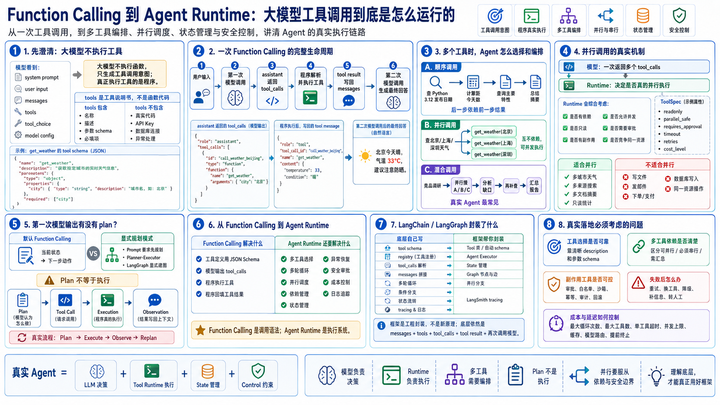Screen dimensions: 720x405
Task: Toggle the check beside 工具定义用 JSON Schema
Action: 199,259
